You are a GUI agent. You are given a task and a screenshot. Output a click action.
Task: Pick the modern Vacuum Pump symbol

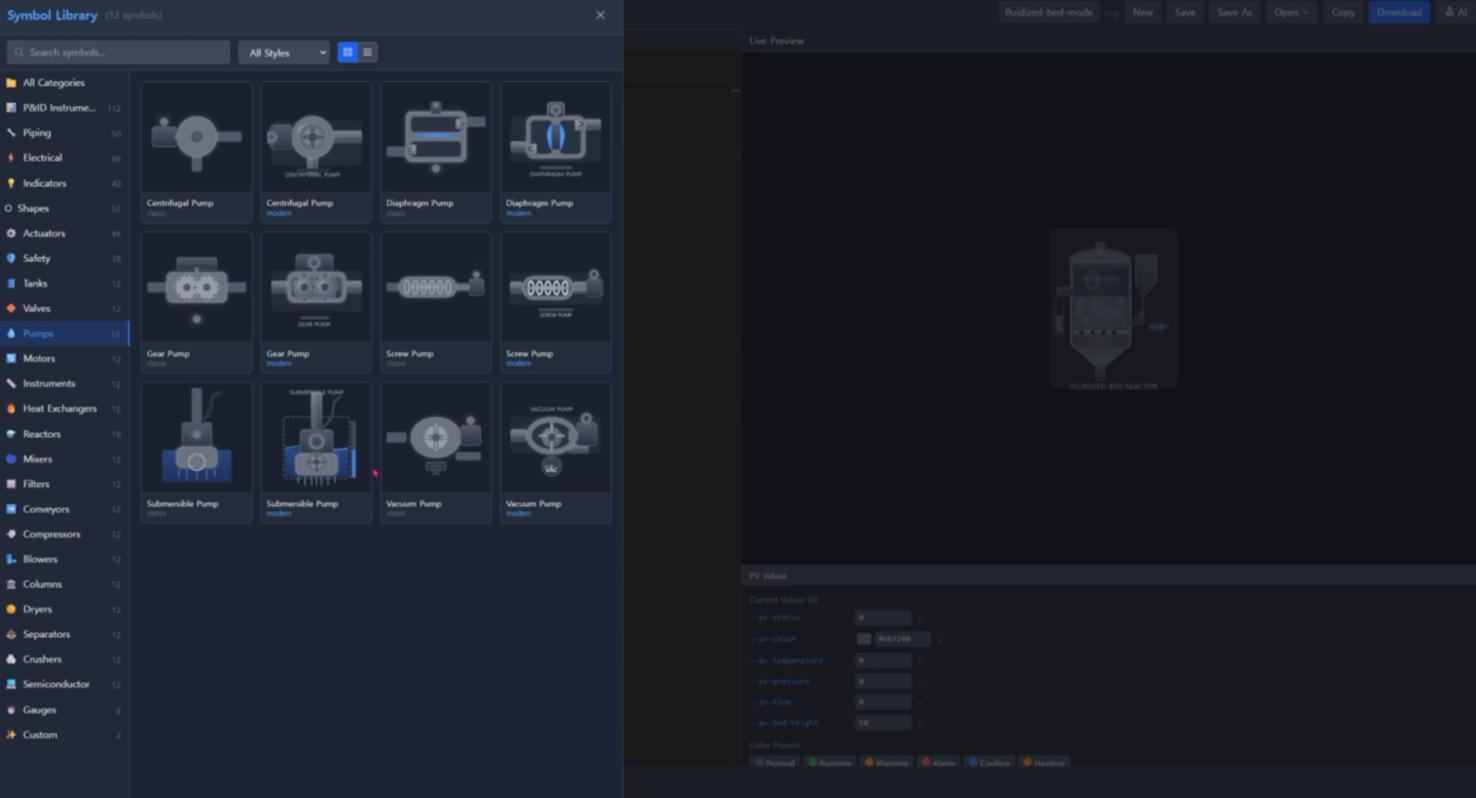coord(556,452)
